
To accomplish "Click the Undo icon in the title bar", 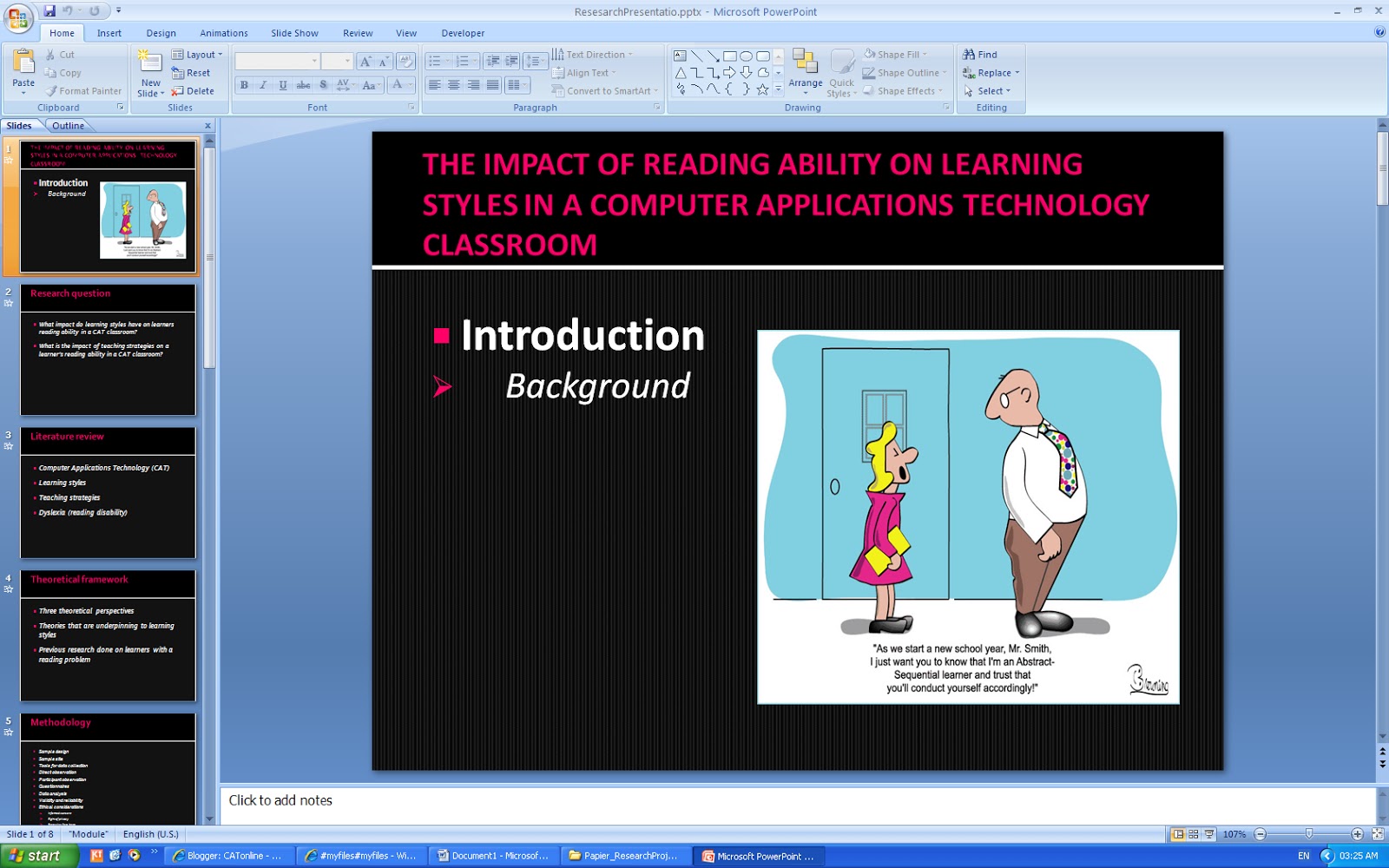I will pos(67,11).
